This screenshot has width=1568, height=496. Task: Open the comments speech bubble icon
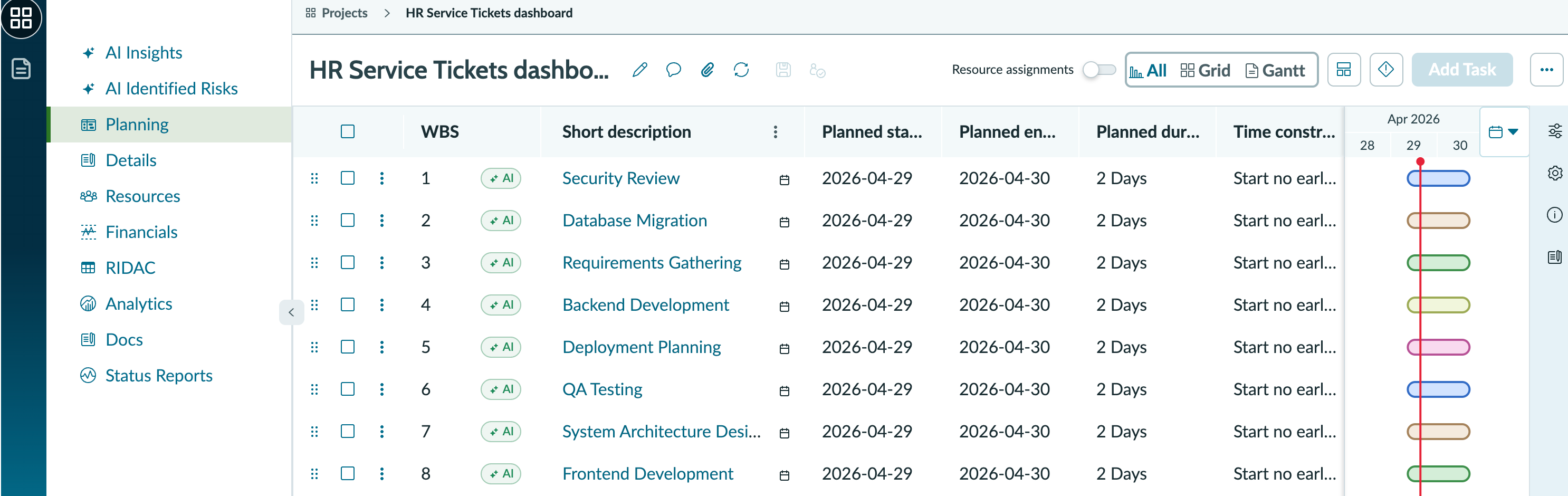[x=673, y=70]
